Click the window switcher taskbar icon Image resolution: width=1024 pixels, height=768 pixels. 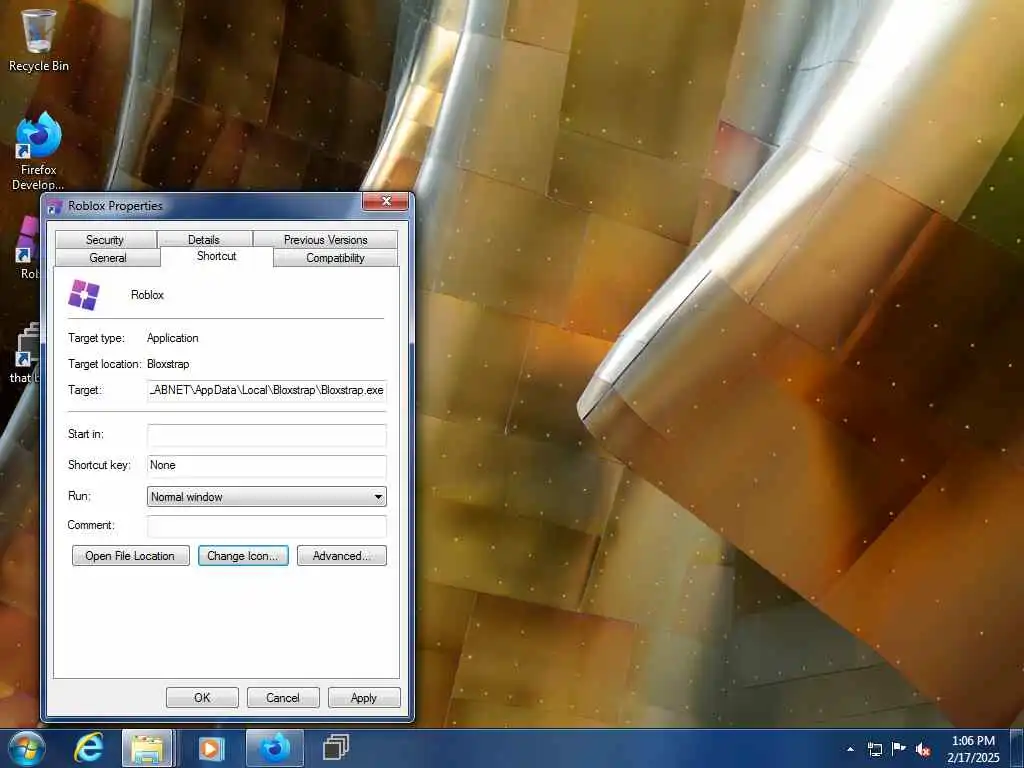tap(336, 748)
